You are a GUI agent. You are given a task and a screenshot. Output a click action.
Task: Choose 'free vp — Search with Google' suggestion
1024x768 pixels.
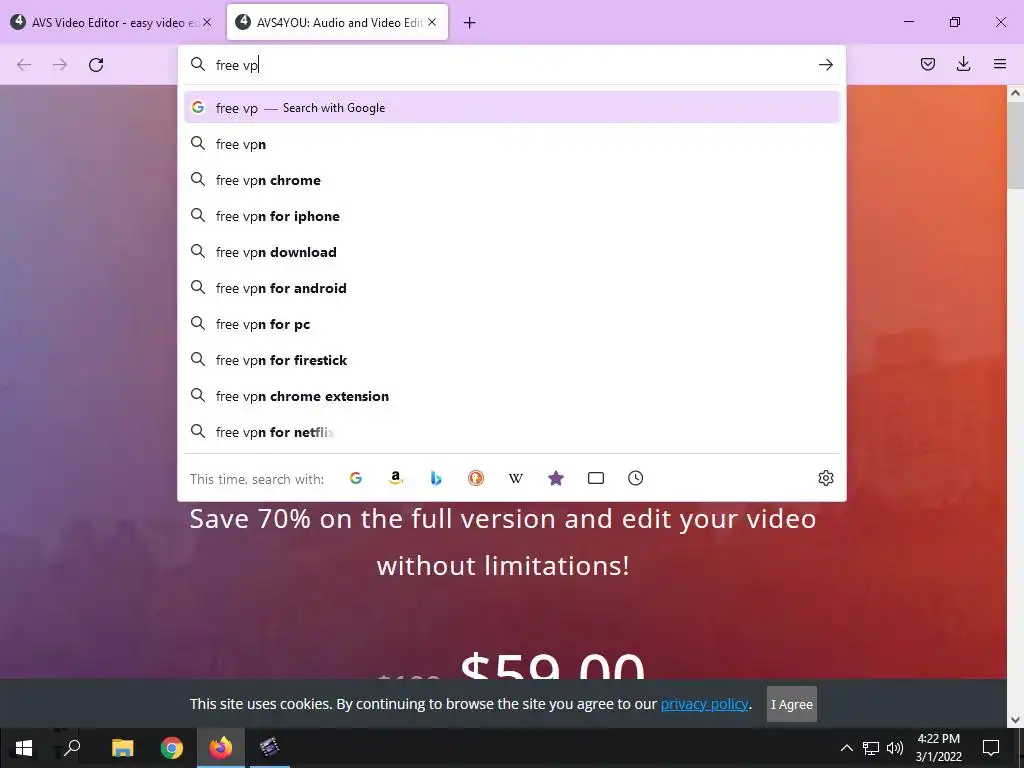pyautogui.click(x=511, y=108)
